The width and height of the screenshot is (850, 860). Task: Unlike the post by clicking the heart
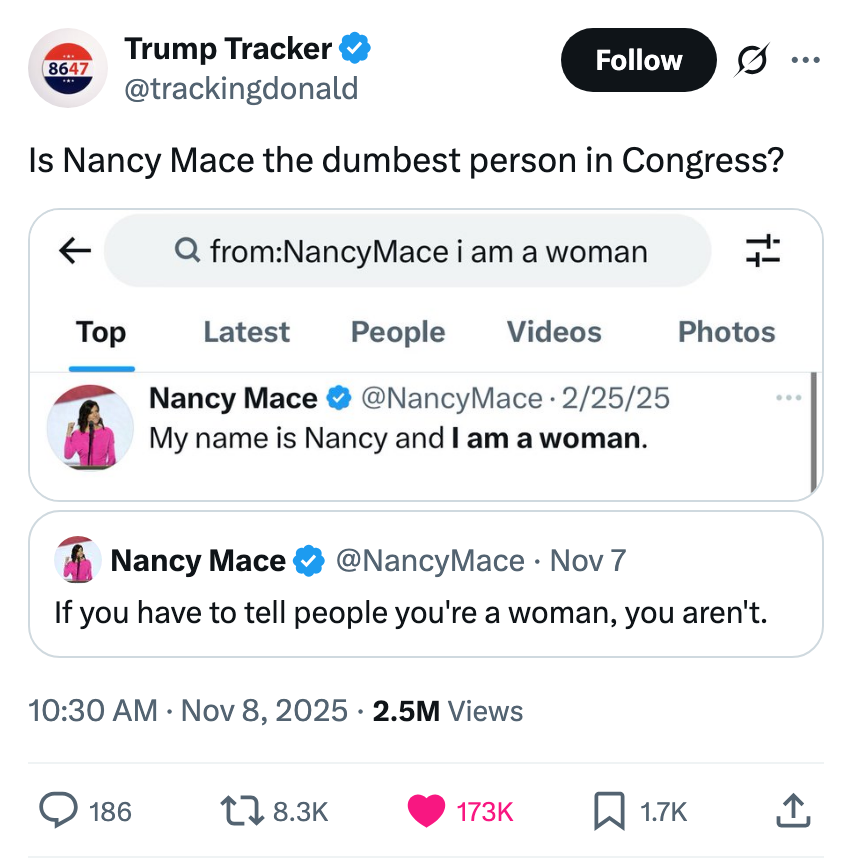tap(425, 806)
